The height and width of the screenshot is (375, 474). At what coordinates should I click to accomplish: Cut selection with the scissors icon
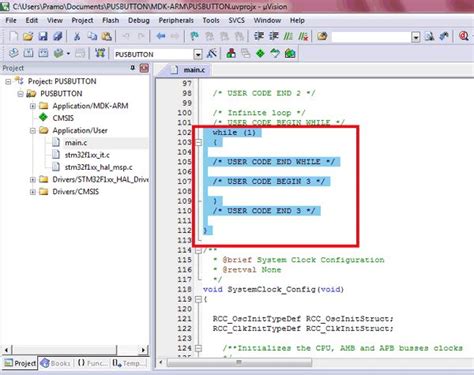(77, 36)
